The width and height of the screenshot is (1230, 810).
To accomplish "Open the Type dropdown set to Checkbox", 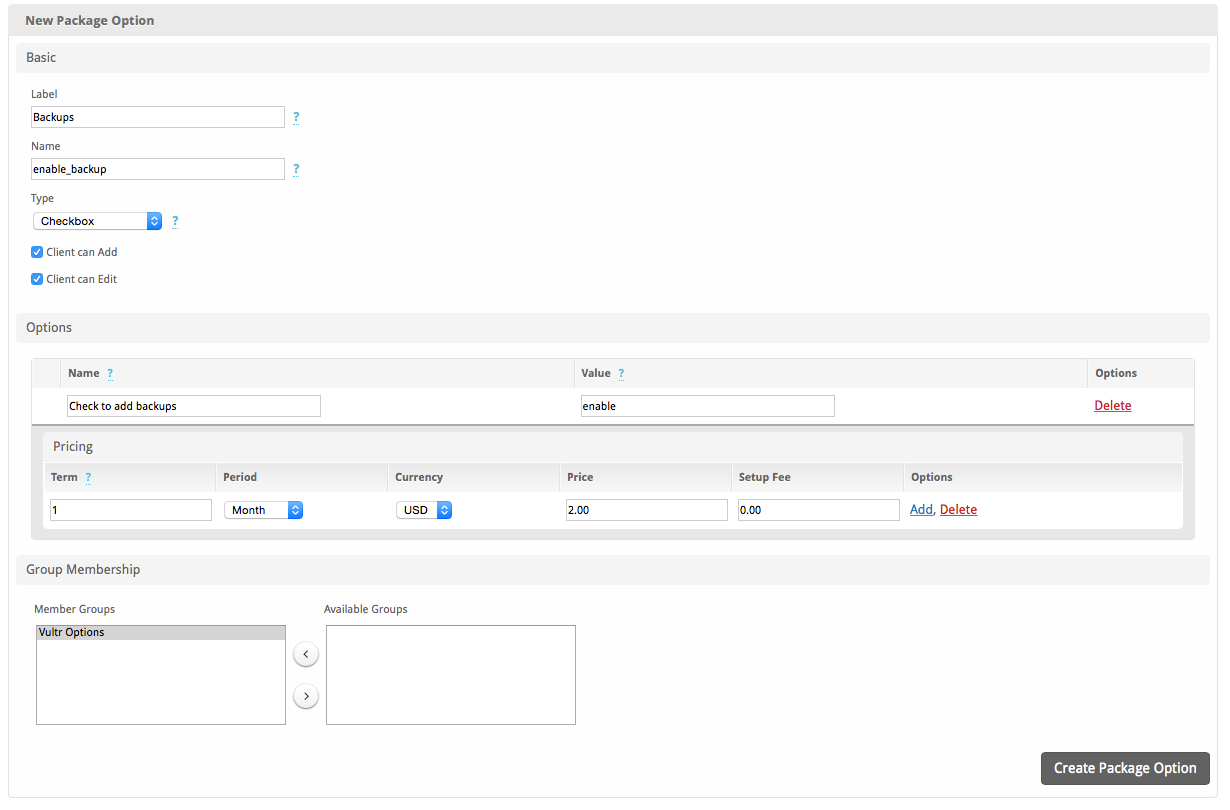I will (97, 221).
